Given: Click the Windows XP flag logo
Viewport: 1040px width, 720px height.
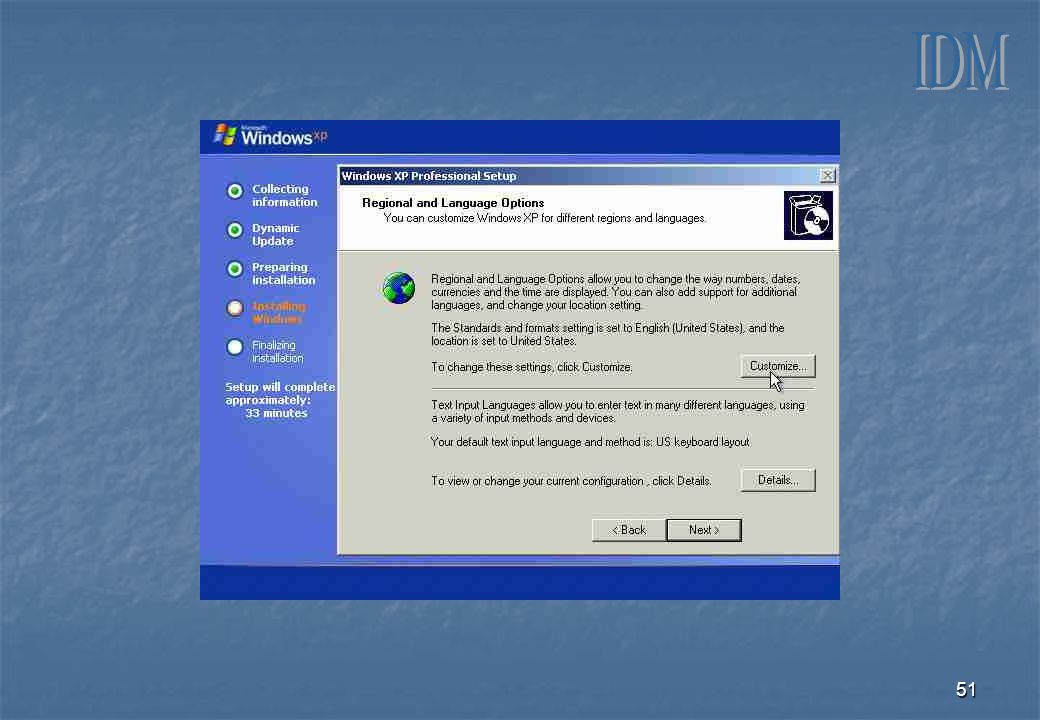Looking at the screenshot, I should coord(225,134).
